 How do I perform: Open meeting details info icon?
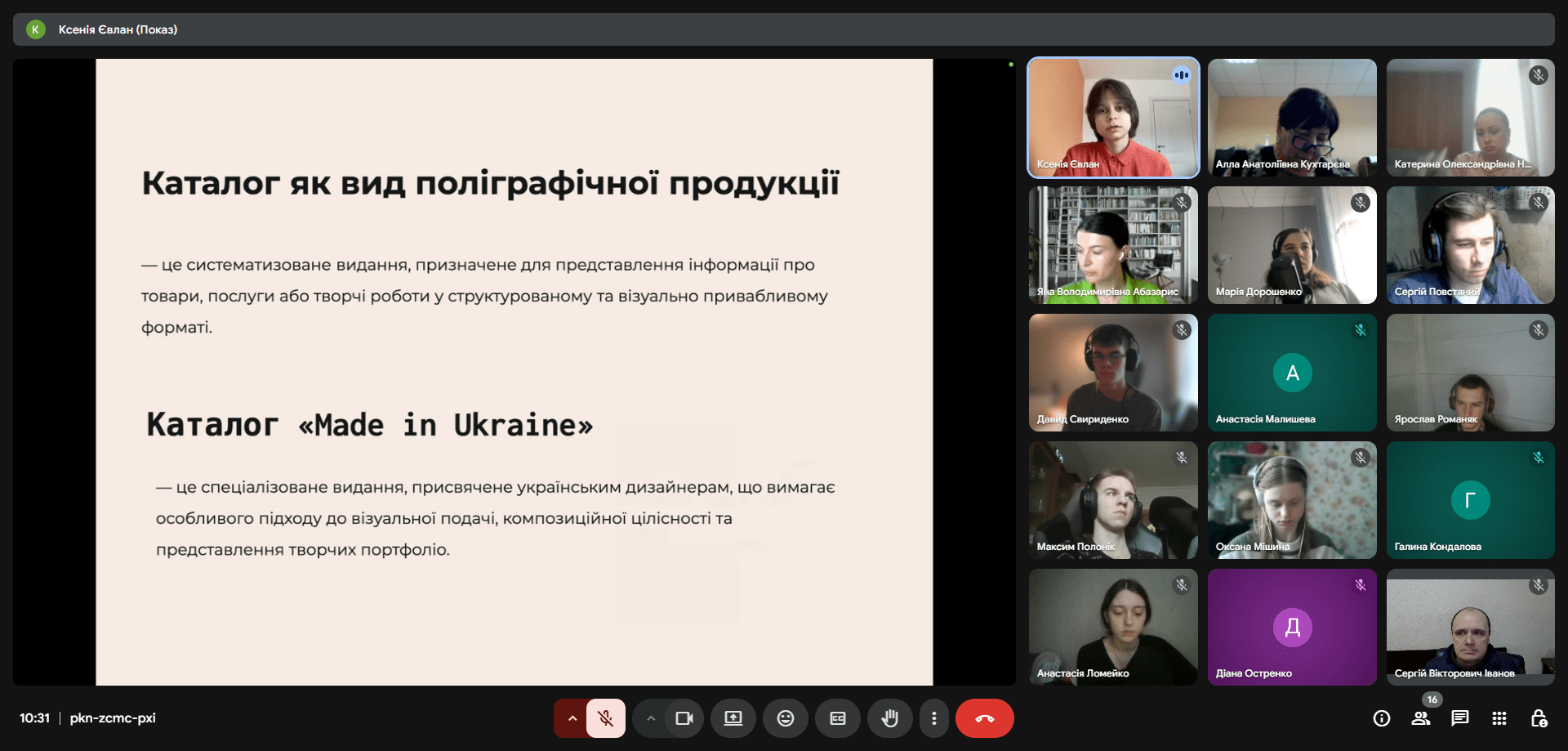coord(1381,718)
